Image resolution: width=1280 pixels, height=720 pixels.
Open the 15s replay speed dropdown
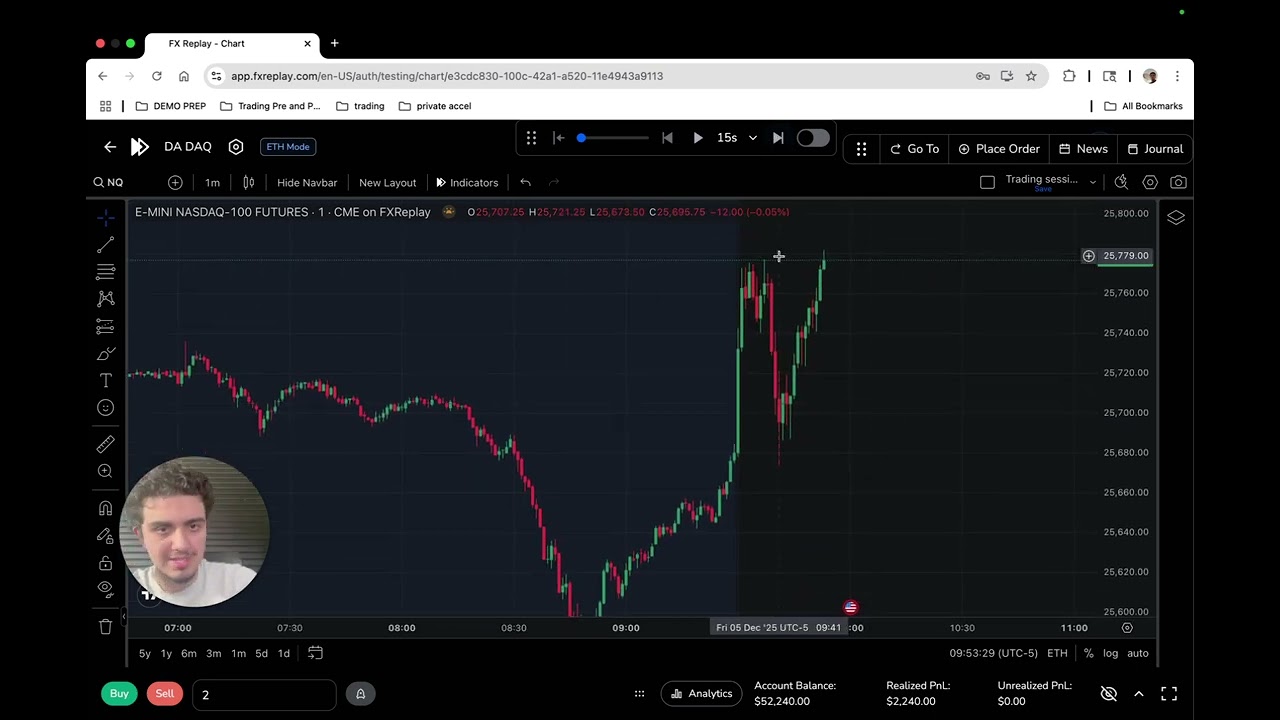[737, 138]
